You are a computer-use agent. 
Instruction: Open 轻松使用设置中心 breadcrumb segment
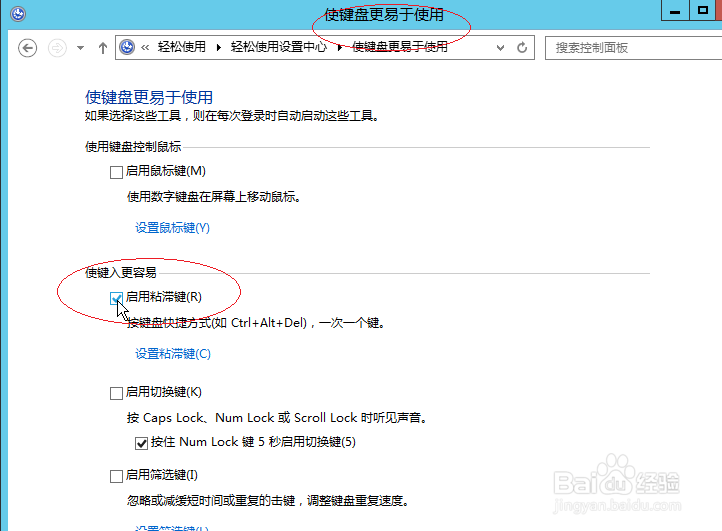pos(279,47)
